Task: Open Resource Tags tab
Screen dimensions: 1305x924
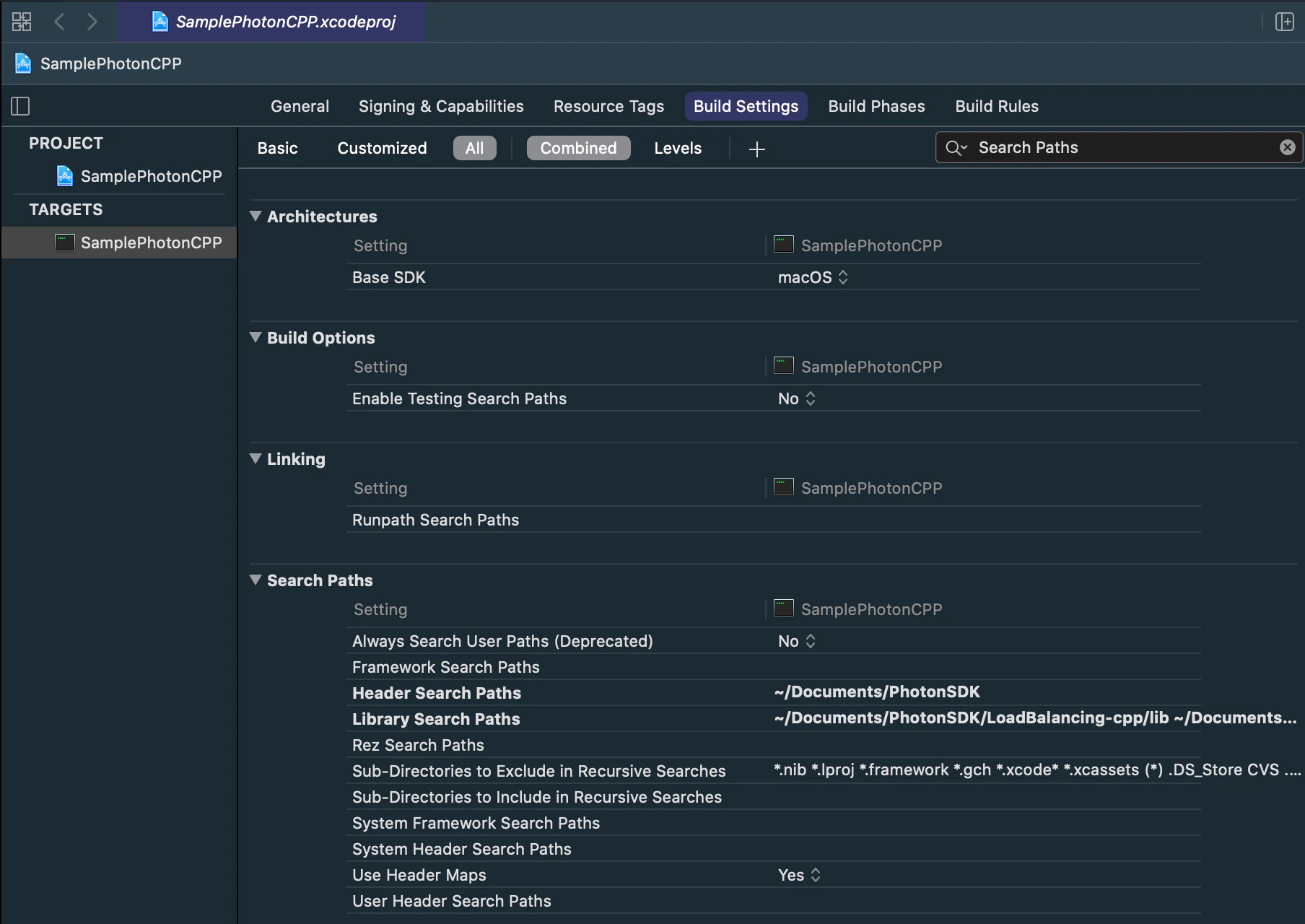Action: pos(608,106)
